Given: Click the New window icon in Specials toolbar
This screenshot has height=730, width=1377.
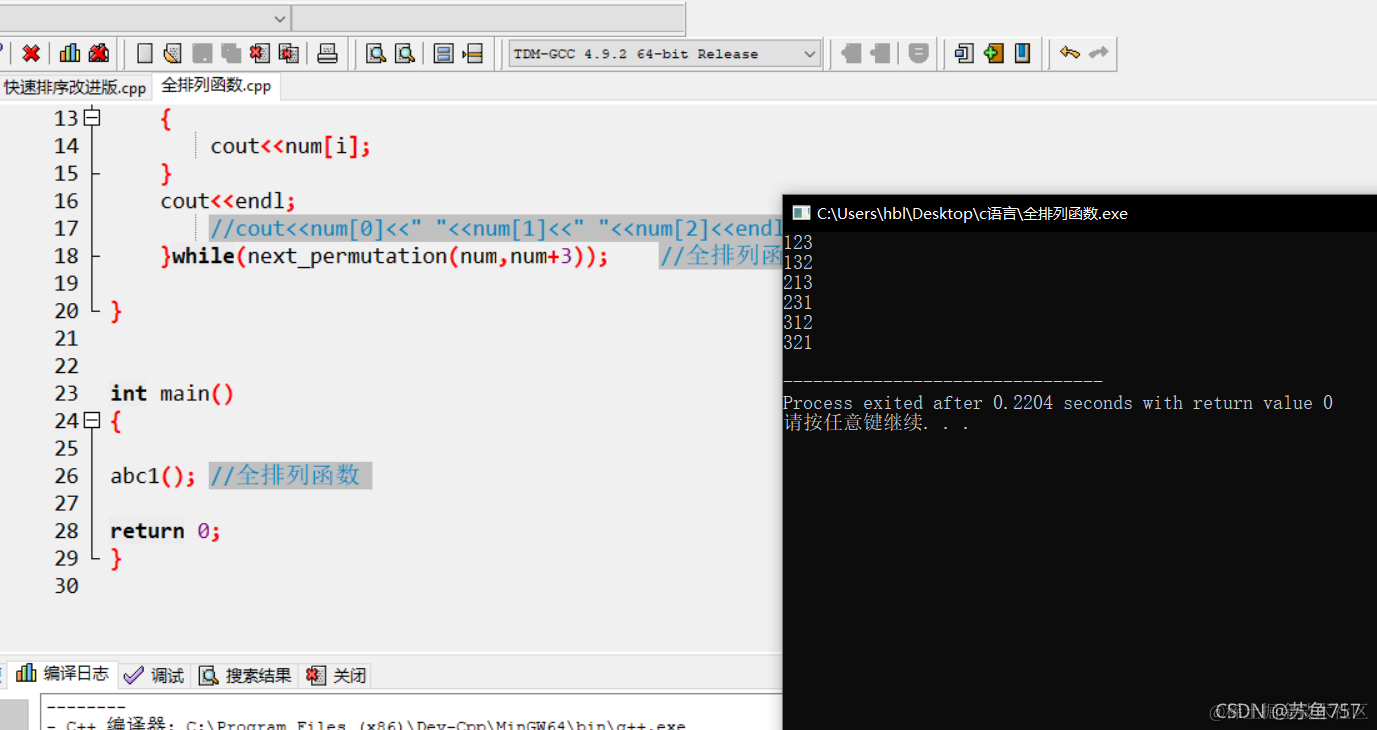Looking at the screenshot, I should [964, 53].
